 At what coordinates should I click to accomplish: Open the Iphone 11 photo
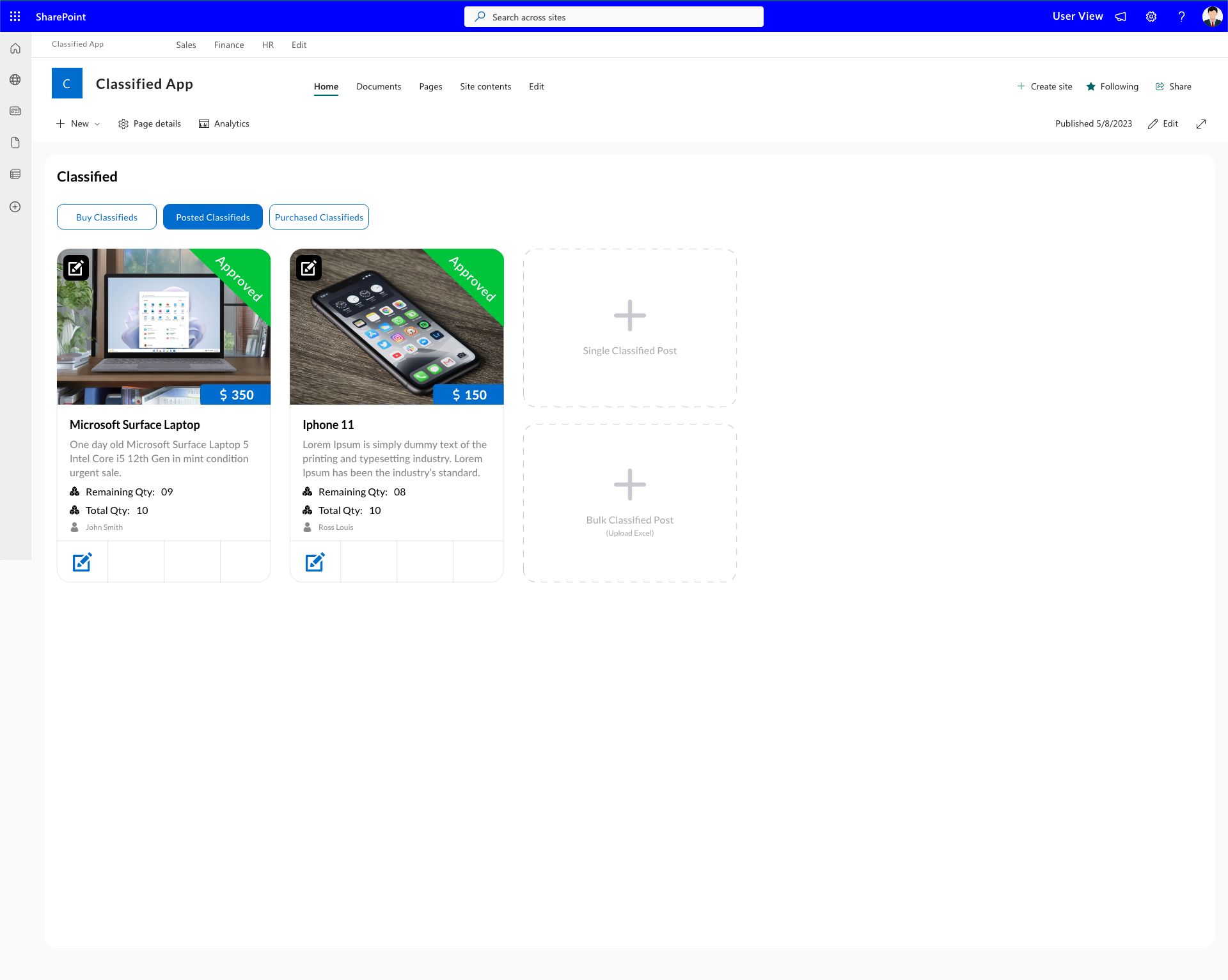(397, 327)
